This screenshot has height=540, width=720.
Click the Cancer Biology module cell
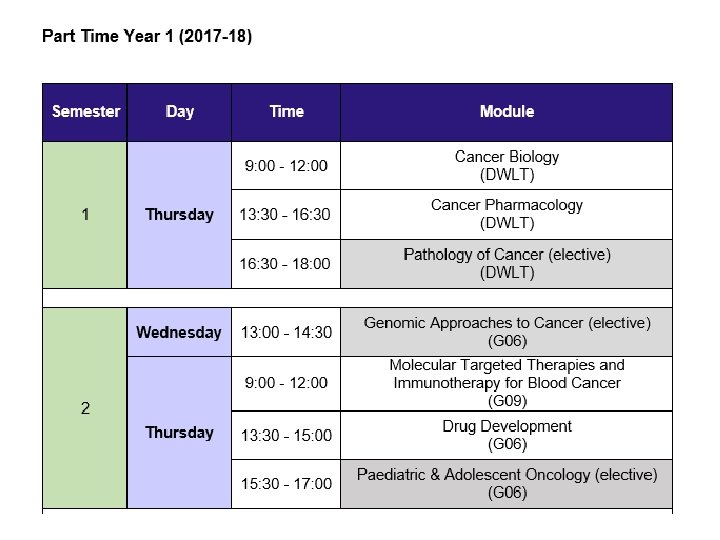click(507, 165)
